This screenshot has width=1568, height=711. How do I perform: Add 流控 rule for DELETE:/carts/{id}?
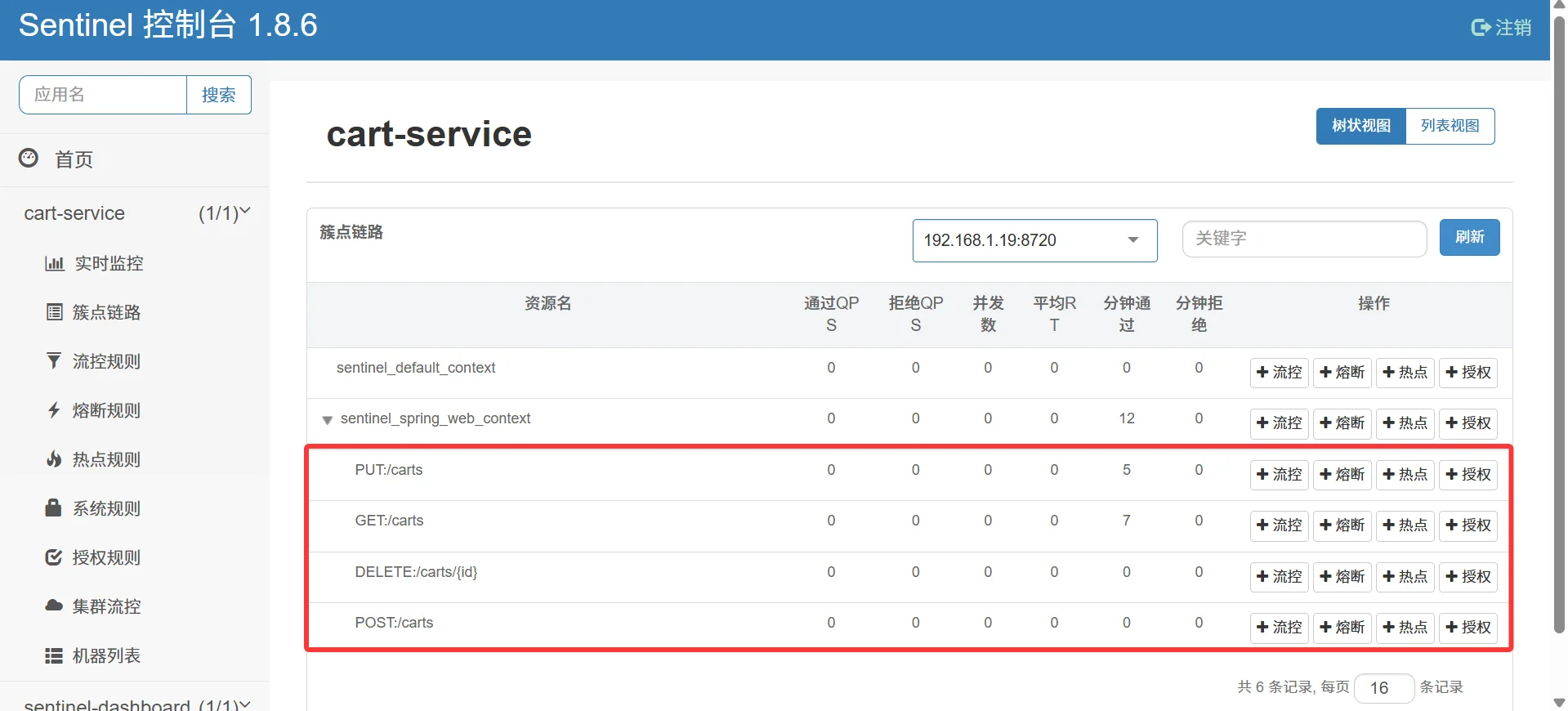[1280, 577]
